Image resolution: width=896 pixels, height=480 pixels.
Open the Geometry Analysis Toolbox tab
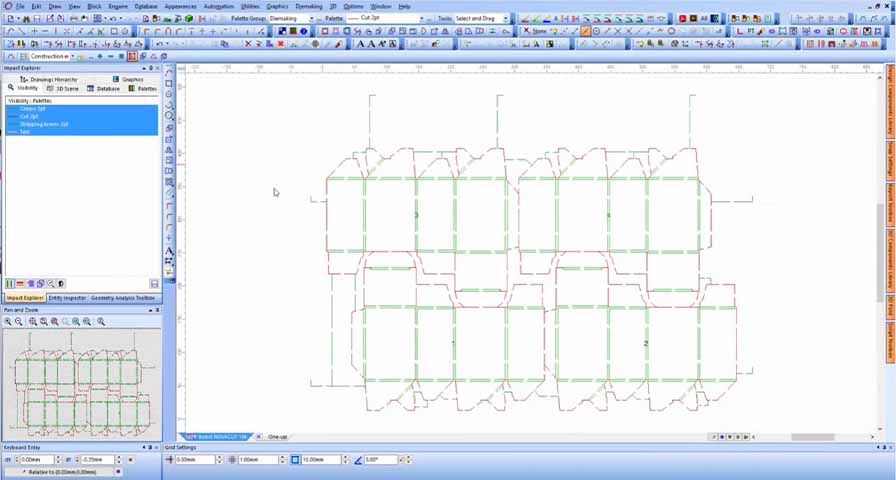(122, 298)
